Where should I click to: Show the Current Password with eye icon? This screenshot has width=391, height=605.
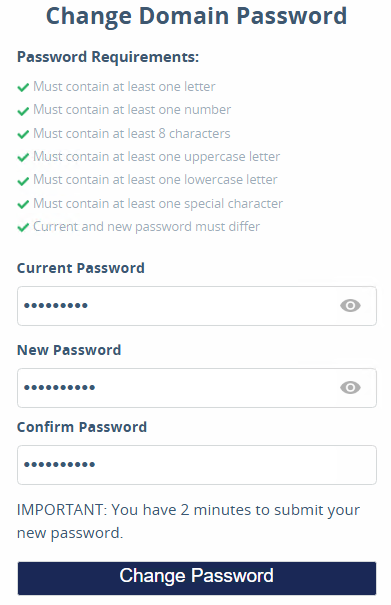point(350,306)
